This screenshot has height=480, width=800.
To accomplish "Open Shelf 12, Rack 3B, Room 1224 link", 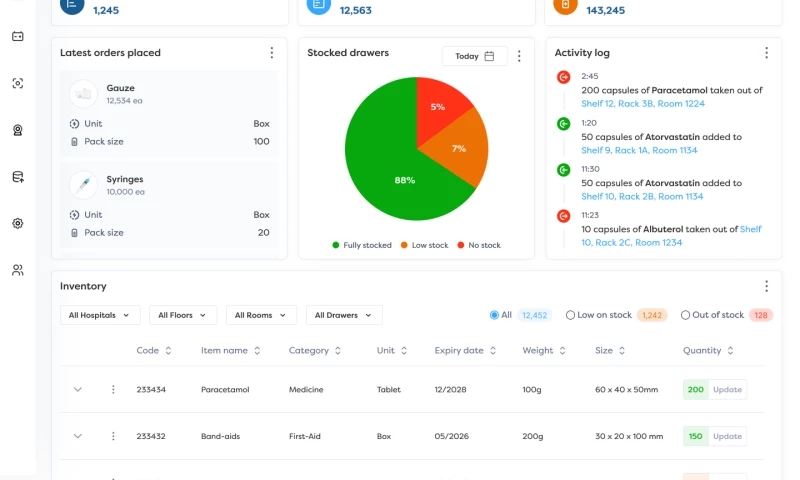I will click(x=643, y=104).
